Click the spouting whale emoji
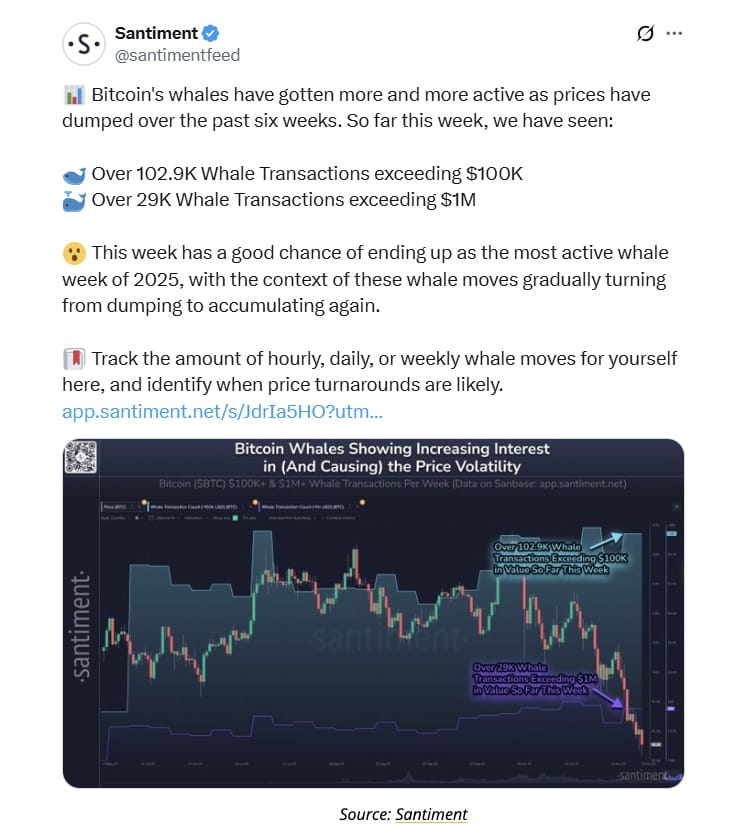Image resolution: width=740 pixels, height=824 pixels. (x=74, y=201)
